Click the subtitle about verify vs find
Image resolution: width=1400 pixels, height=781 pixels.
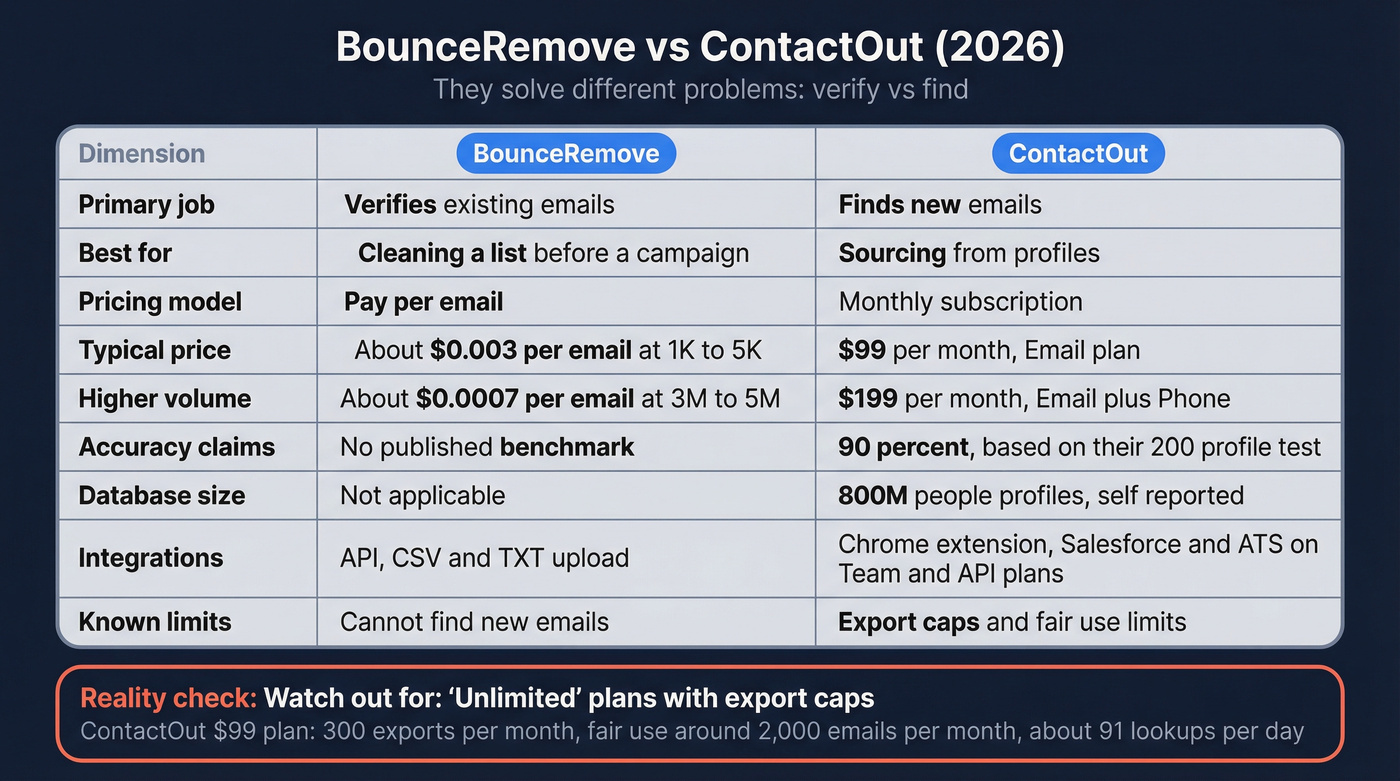click(700, 89)
